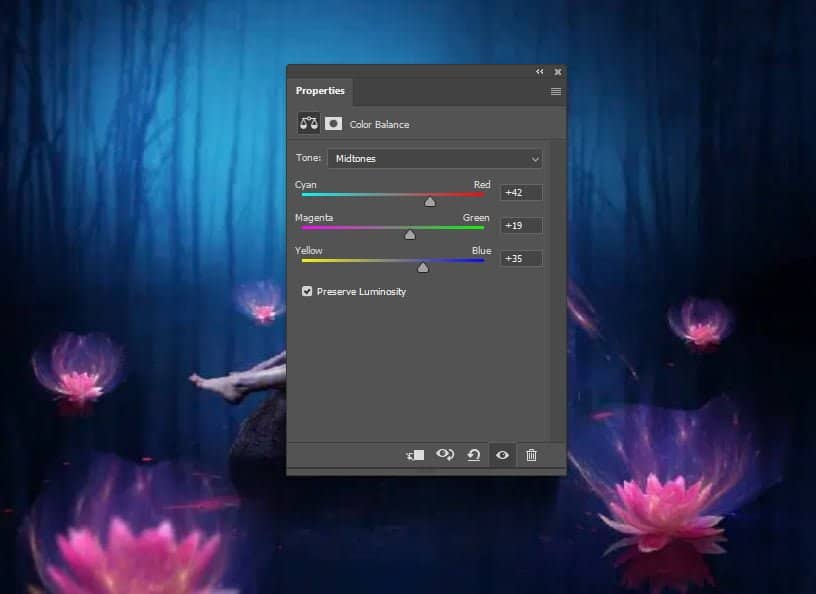Click the Cyan-Red slider handle
This screenshot has height=594, width=816.
tap(430, 202)
